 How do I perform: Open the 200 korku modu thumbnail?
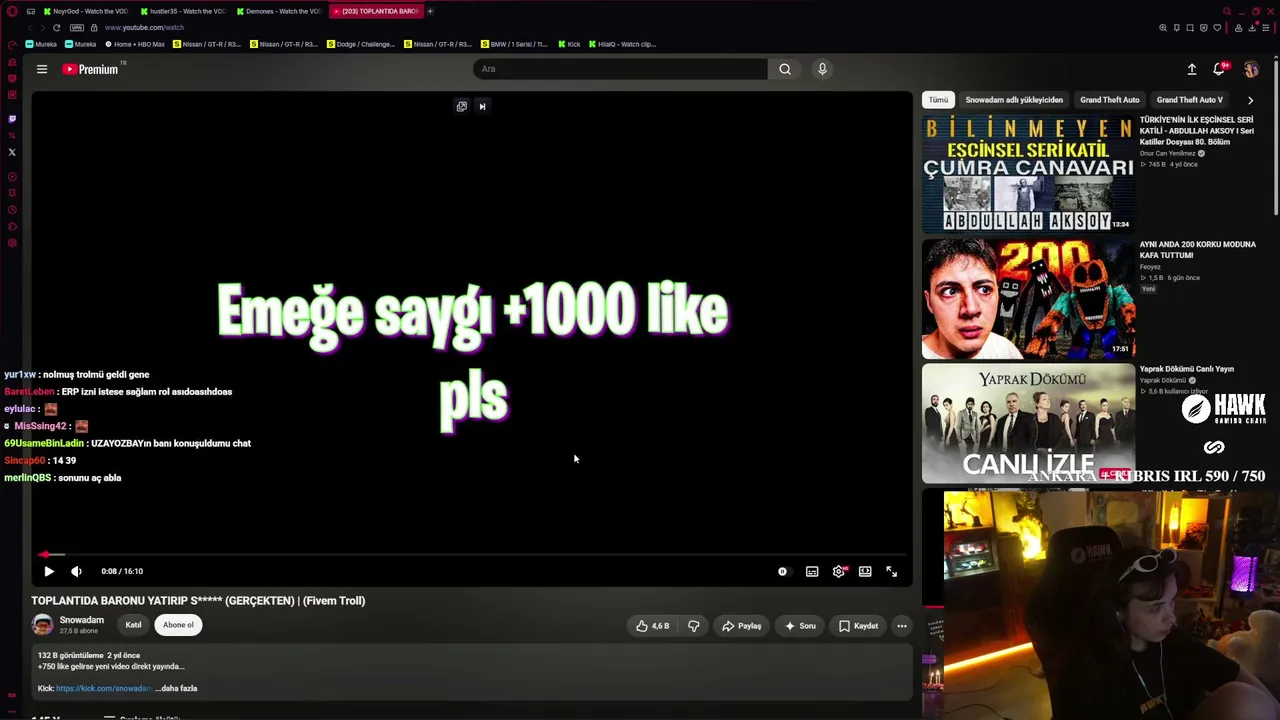[x=1028, y=299]
